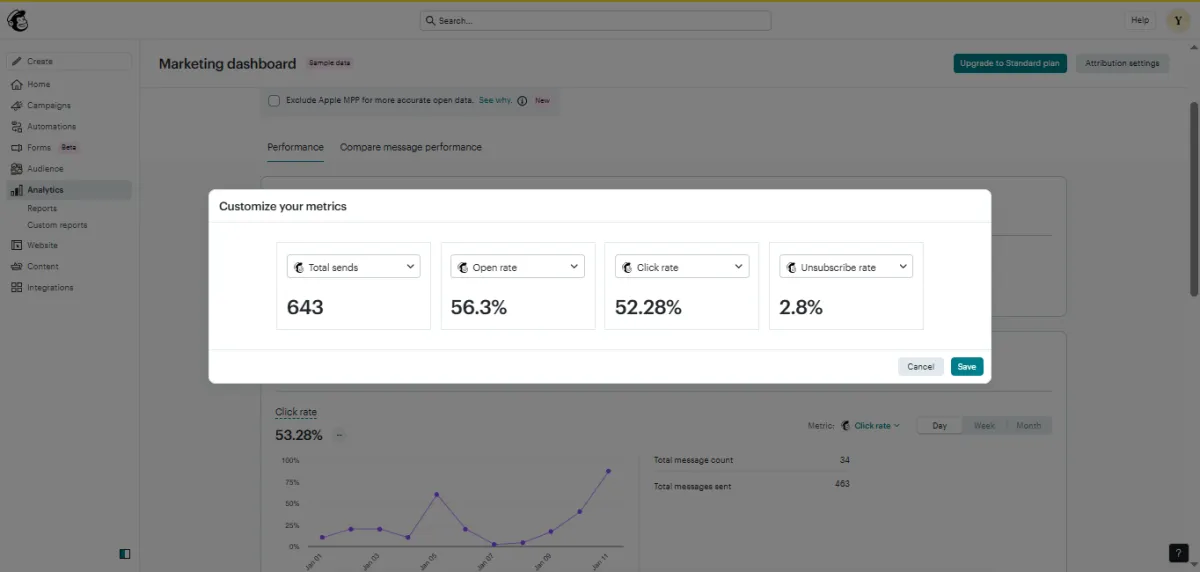Screen dimensions: 1200x572
Task: Click the info icon beside See why
Action: [x=522, y=100]
